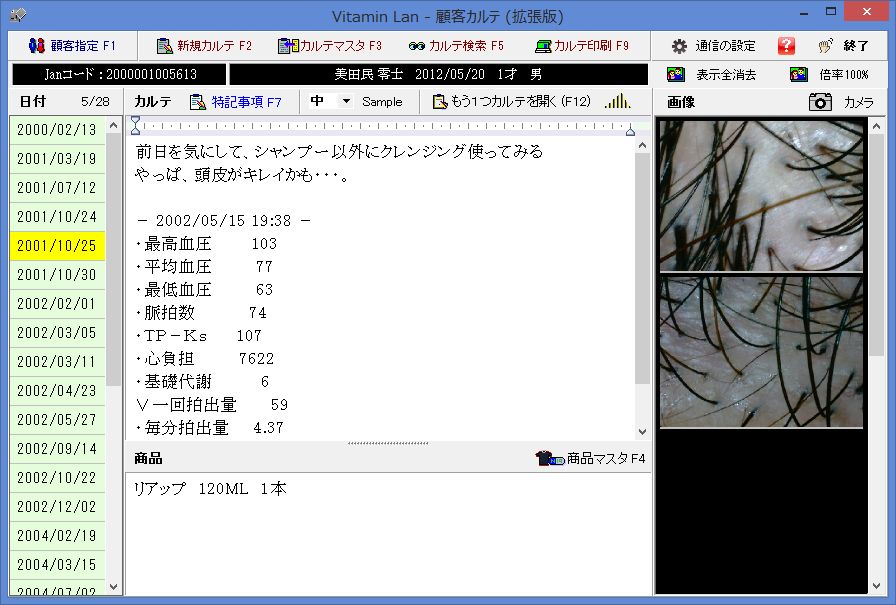Open the カメラ camera capture
896x605 pixels.
pyautogui.click(x=841, y=102)
